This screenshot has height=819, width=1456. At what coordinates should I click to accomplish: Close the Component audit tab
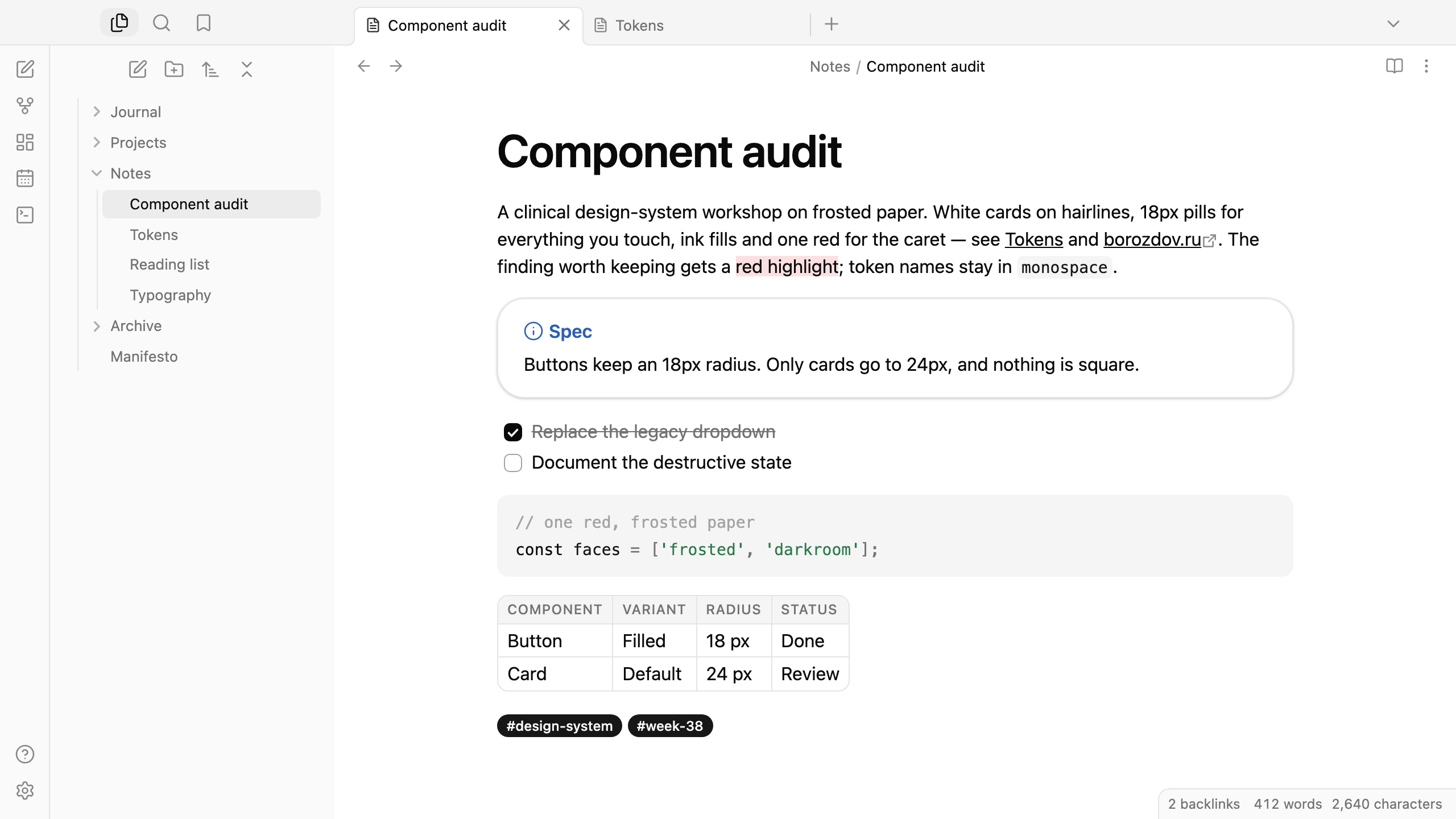click(x=564, y=26)
